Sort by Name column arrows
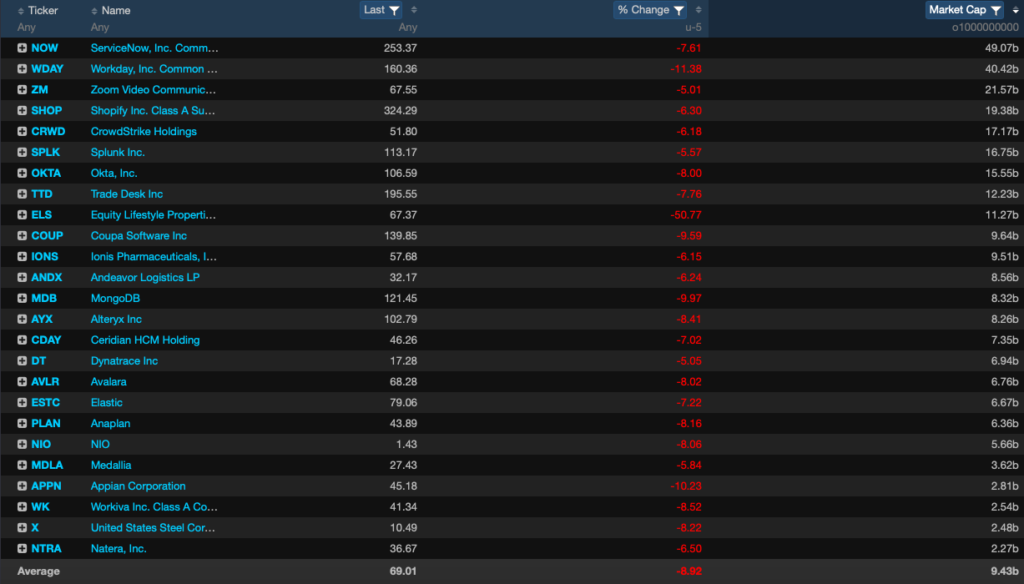 tap(94, 11)
